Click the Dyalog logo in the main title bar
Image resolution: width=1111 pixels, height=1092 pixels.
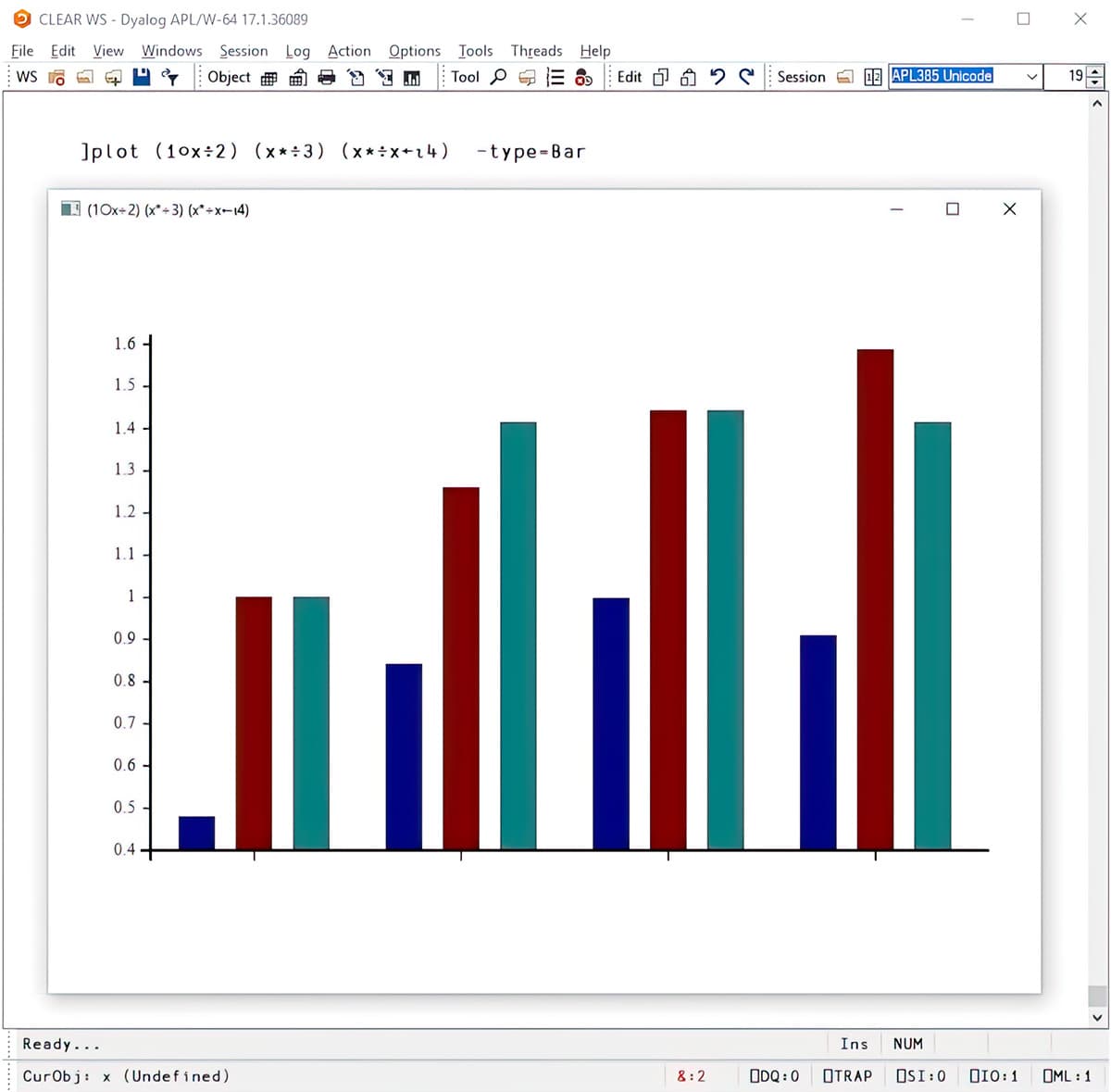(22, 19)
